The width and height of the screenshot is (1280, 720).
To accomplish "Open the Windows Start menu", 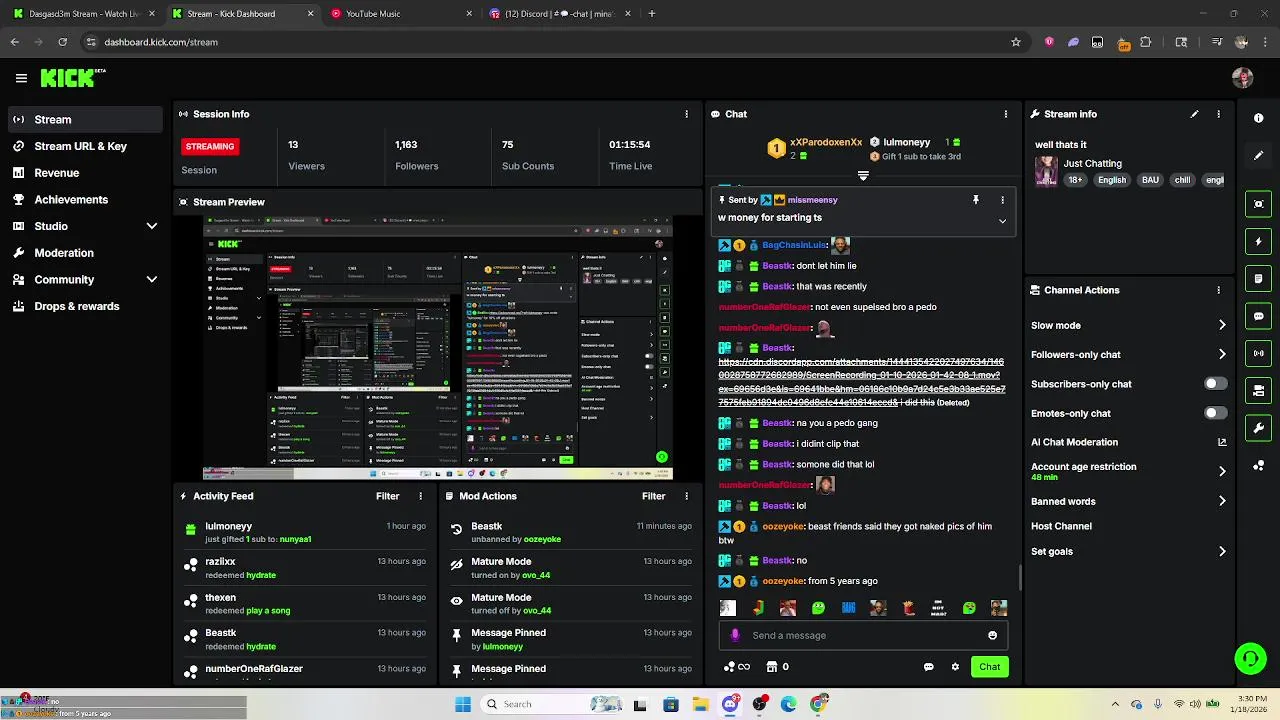I will pos(462,704).
